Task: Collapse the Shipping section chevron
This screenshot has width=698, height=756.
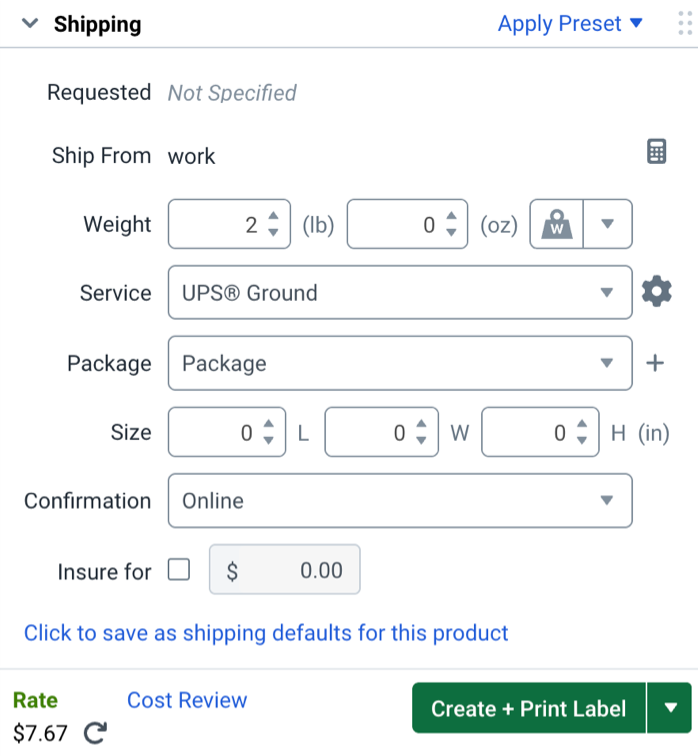Action: click(x=30, y=23)
